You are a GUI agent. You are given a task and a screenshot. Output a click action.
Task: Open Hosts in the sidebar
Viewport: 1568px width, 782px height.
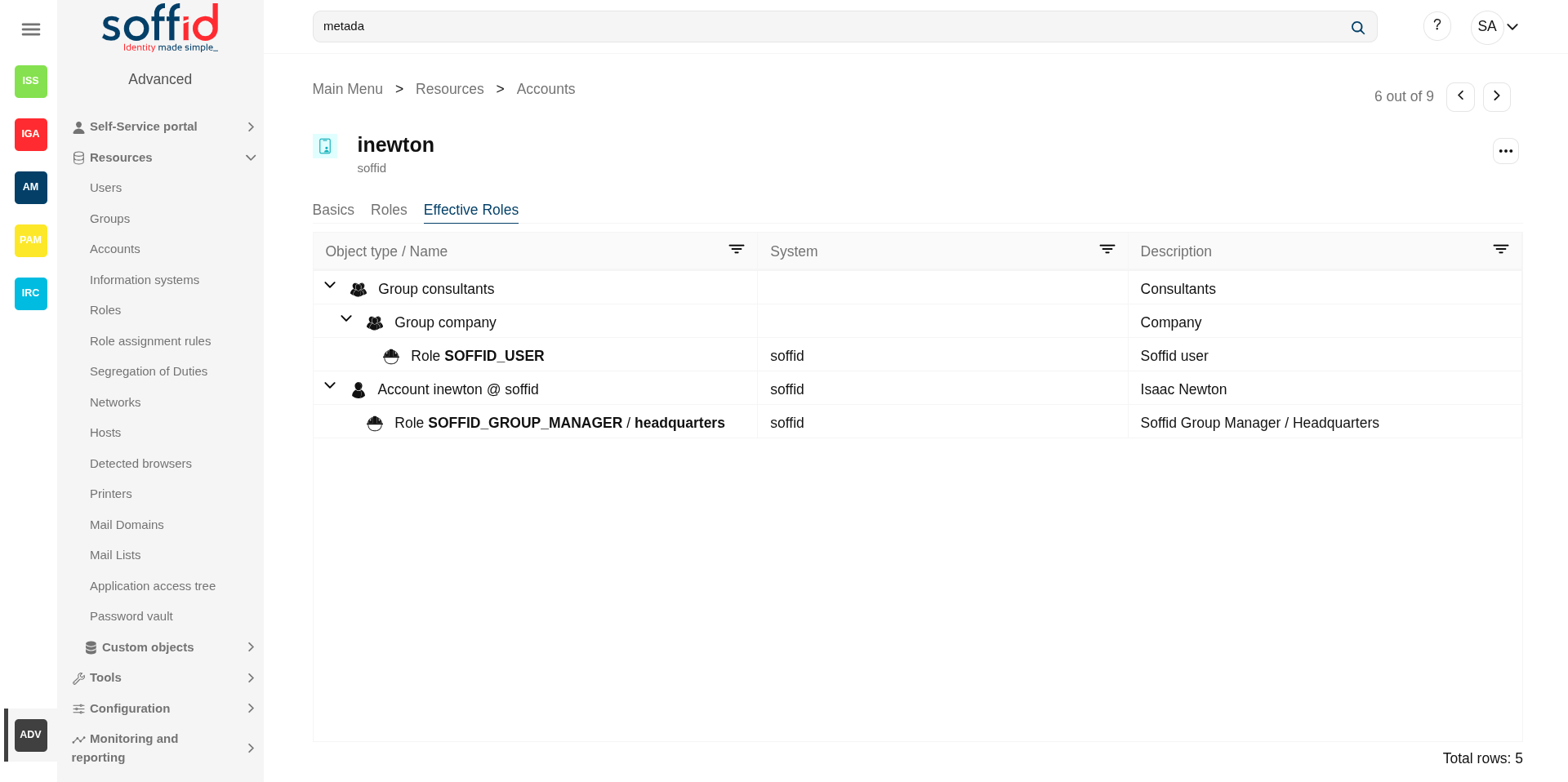(105, 433)
